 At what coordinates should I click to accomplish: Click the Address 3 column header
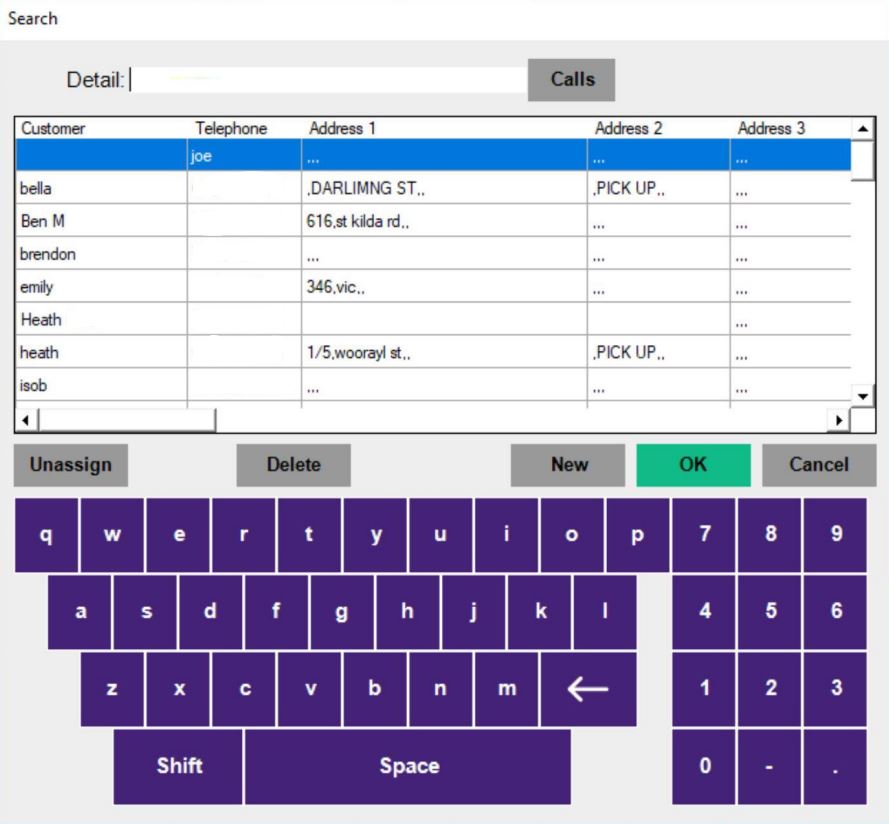pyautogui.click(x=771, y=128)
